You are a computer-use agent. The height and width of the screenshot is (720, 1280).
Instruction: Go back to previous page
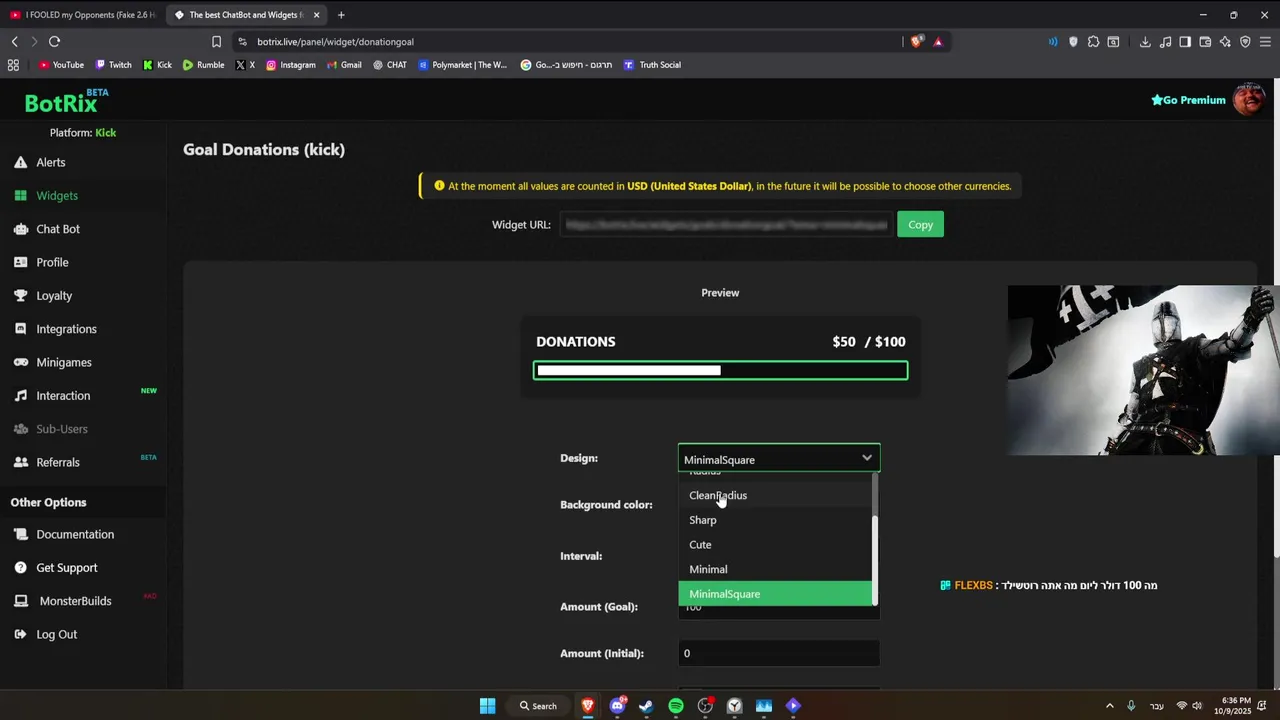tap(14, 42)
